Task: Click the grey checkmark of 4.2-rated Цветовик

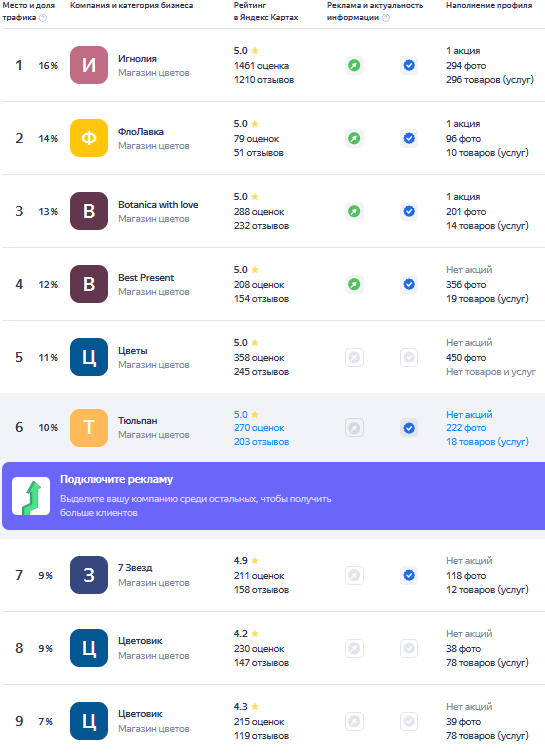Action: coord(409,648)
